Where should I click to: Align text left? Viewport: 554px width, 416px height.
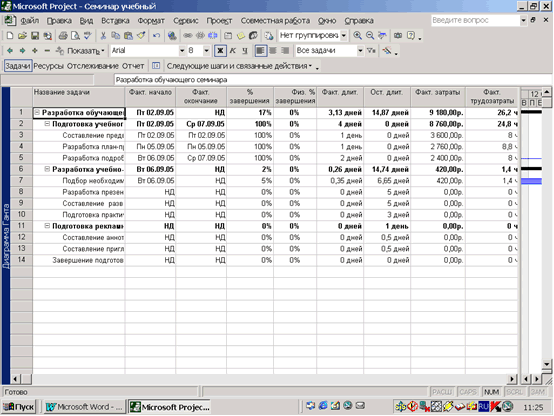coord(260,51)
